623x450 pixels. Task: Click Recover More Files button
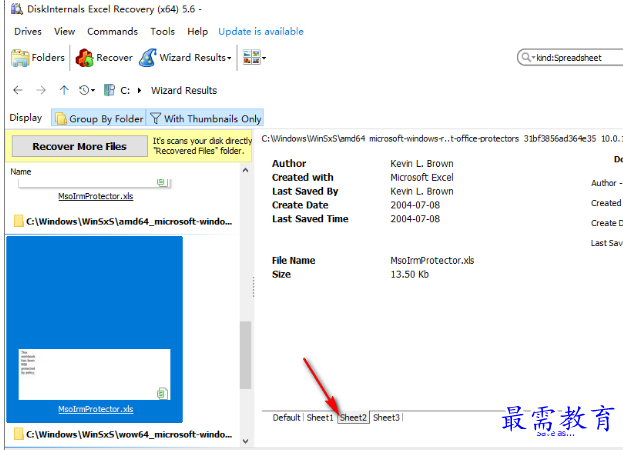[79, 146]
